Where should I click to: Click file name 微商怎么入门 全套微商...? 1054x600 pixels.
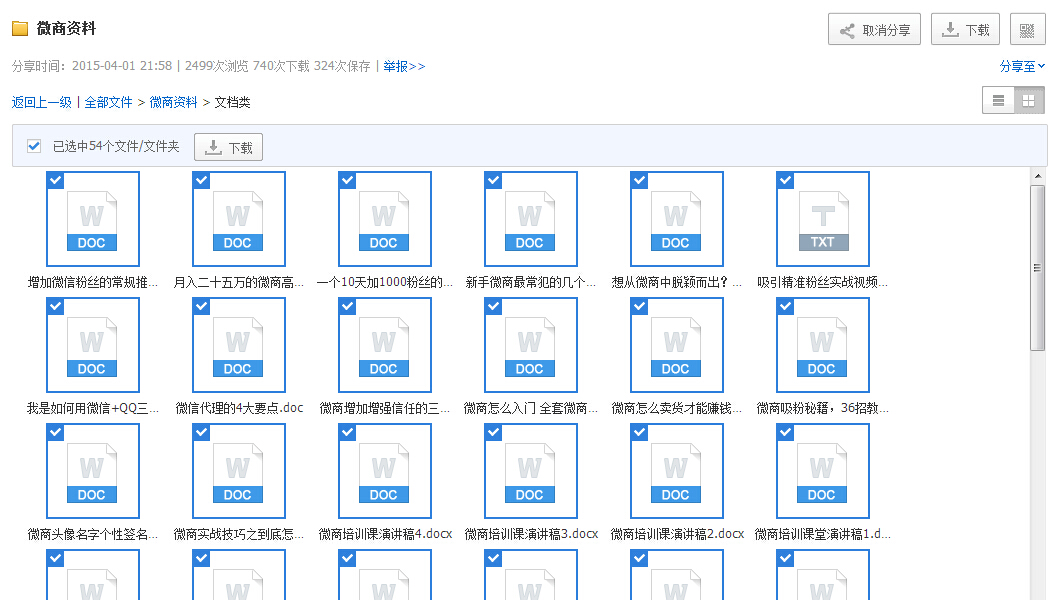tap(530, 408)
